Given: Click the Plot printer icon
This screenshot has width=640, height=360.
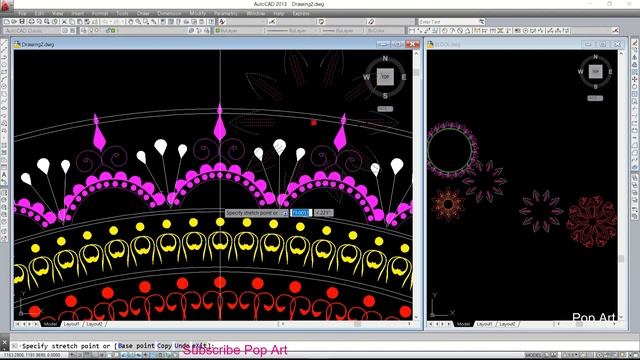Looking at the screenshot, I should (x=31, y=22).
